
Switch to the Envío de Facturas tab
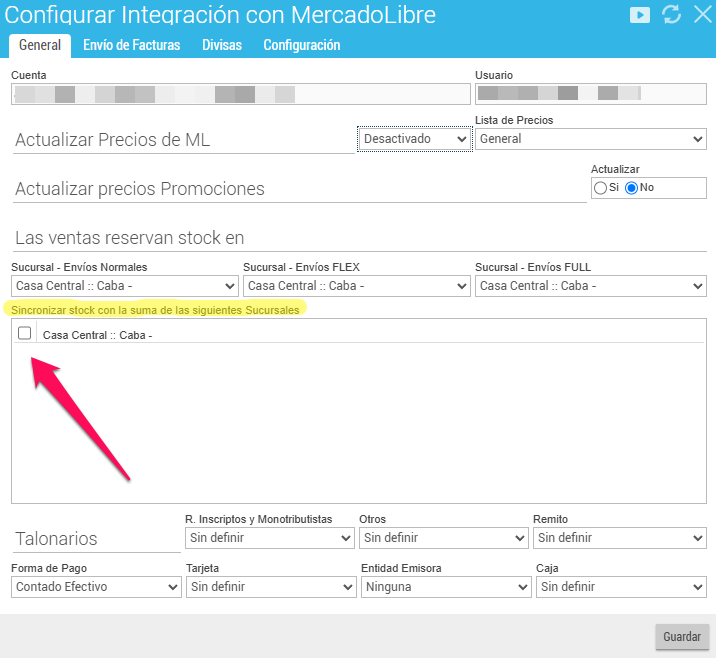[x=131, y=45]
